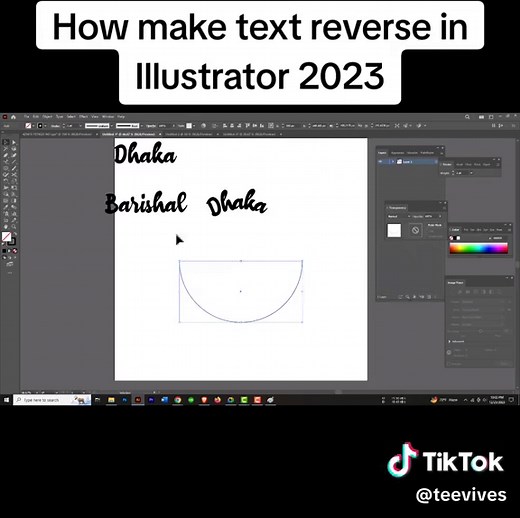Click the Fill box in the Tools panel

point(6,237)
